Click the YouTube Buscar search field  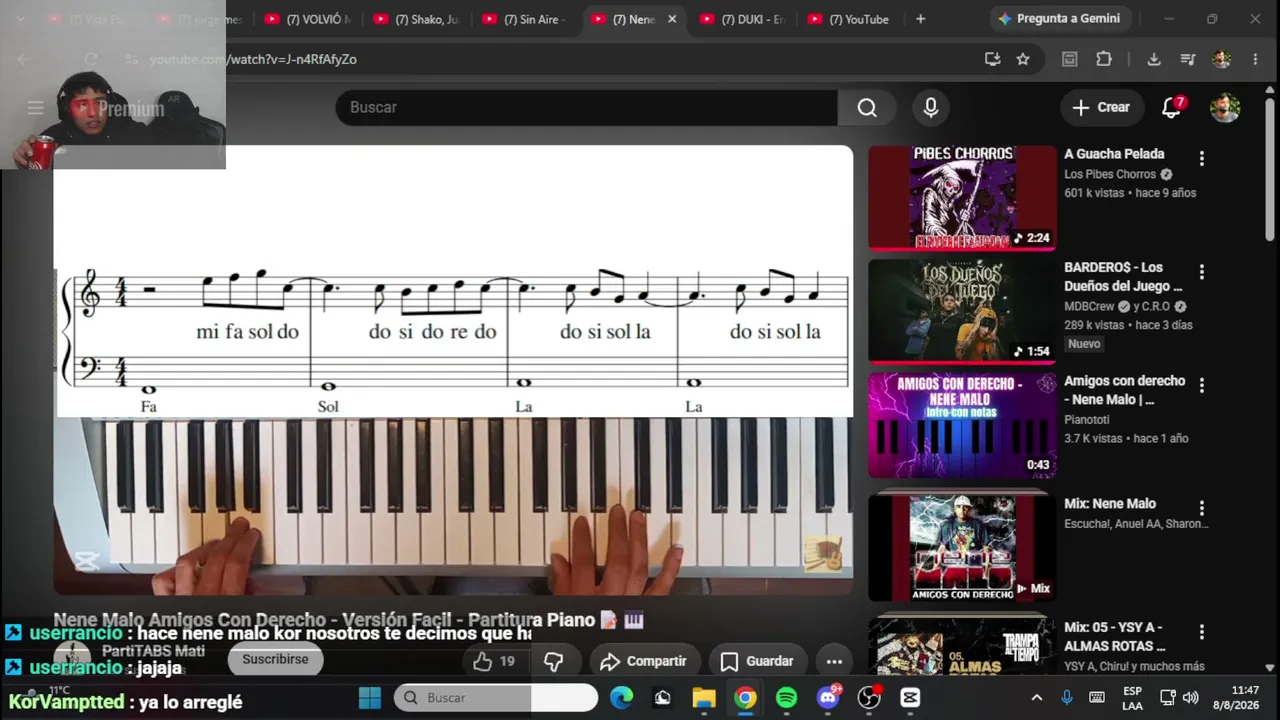(x=587, y=108)
